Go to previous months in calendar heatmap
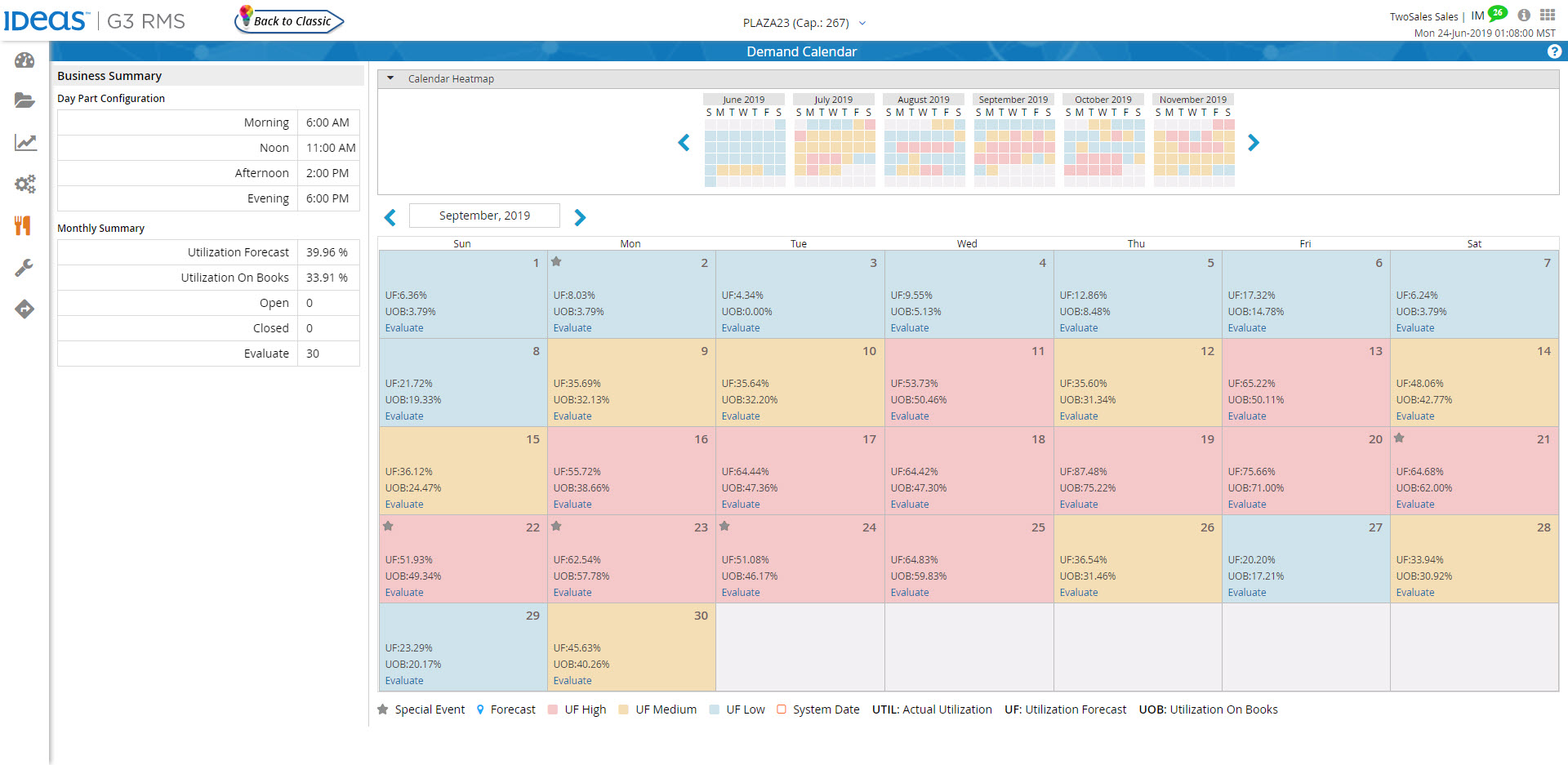This screenshot has height=765, width=1568. point(684,143)
